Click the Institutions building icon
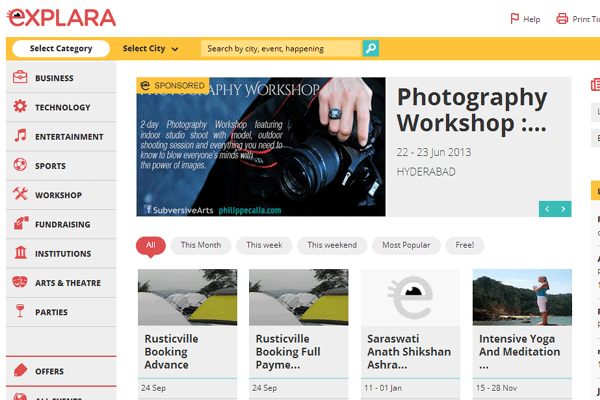This screenshot has height=400, width=600. 21,252
